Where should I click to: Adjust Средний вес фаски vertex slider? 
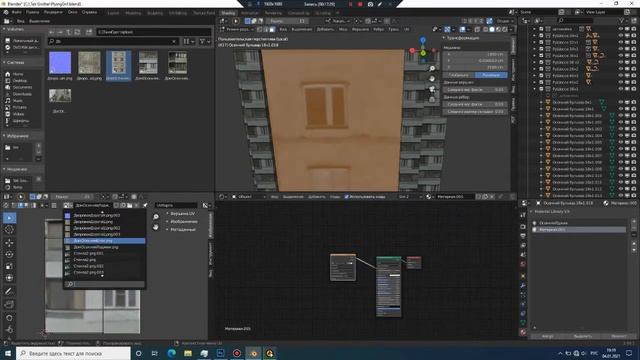(476, 89)
